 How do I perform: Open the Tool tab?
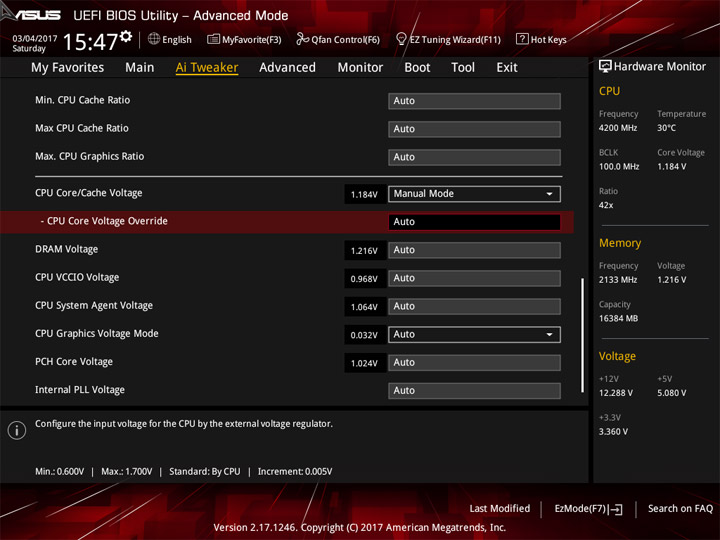click(463, 68)
